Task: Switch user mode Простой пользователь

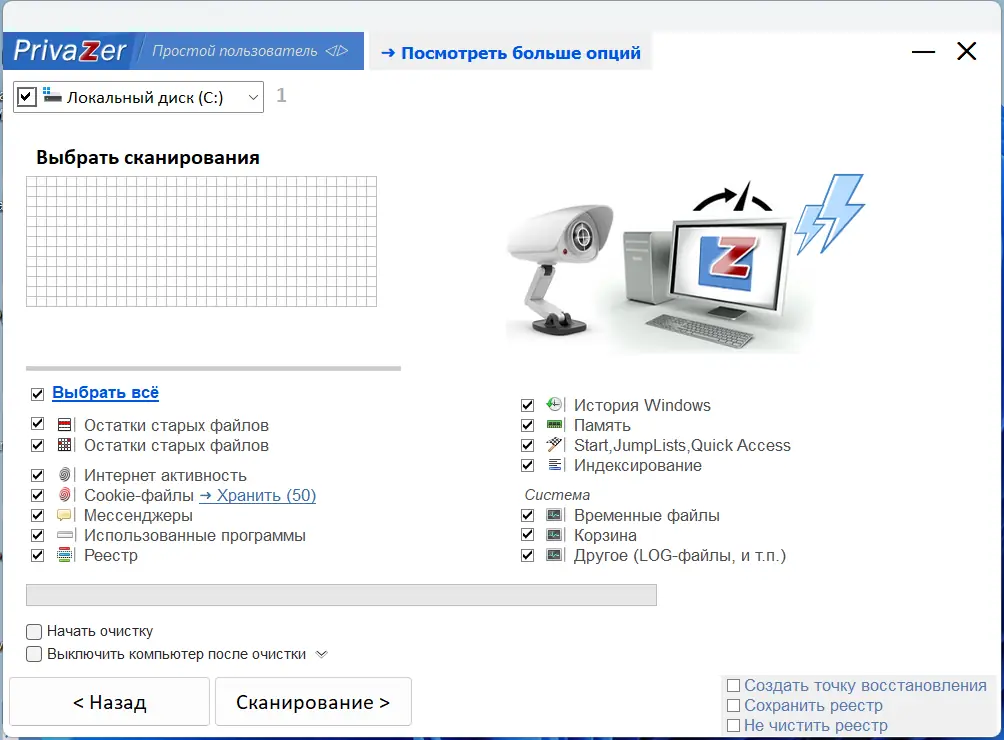Action: tap(250, 51)
